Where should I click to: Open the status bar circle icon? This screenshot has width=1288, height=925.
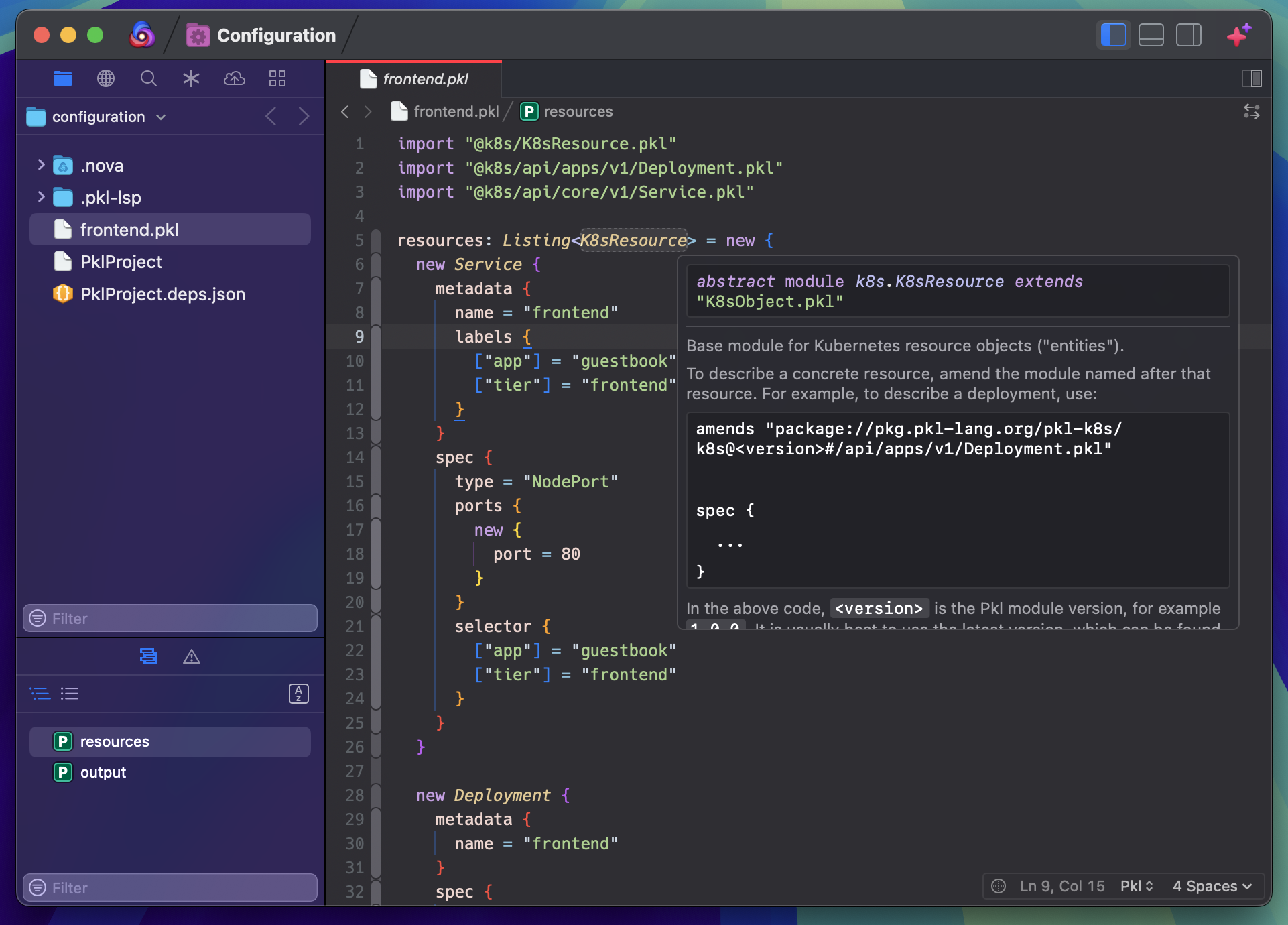[999, 886]
